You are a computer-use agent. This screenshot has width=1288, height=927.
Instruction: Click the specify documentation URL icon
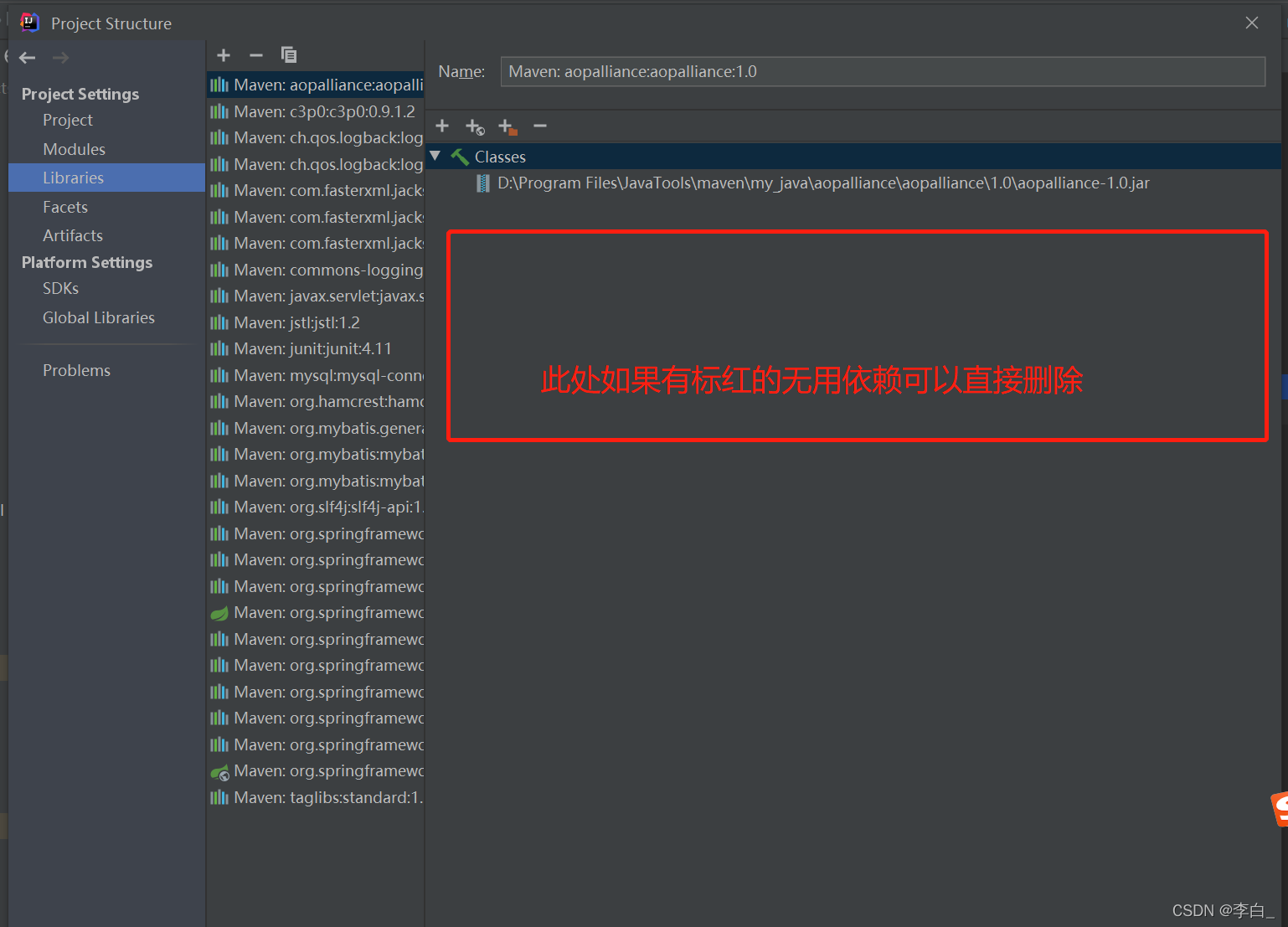coord(475,127)
